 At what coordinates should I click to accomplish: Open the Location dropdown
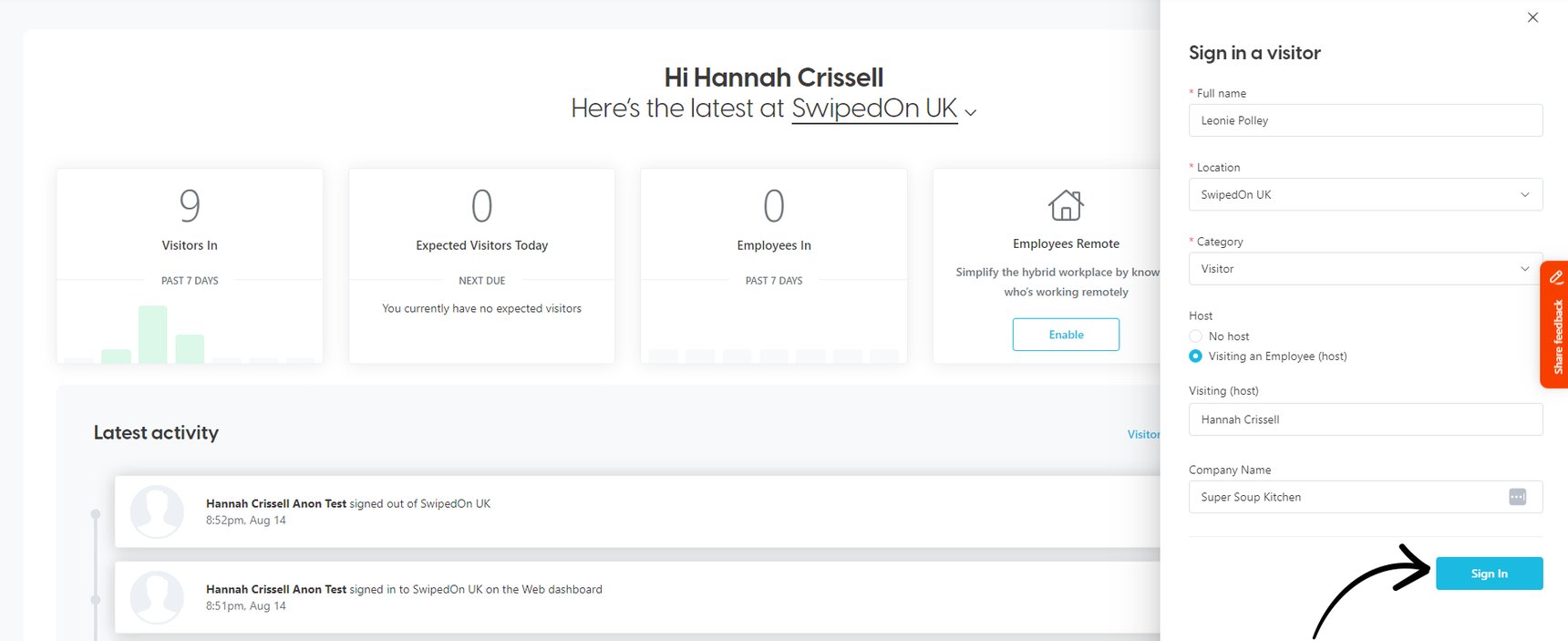(x=1365, y=194)
